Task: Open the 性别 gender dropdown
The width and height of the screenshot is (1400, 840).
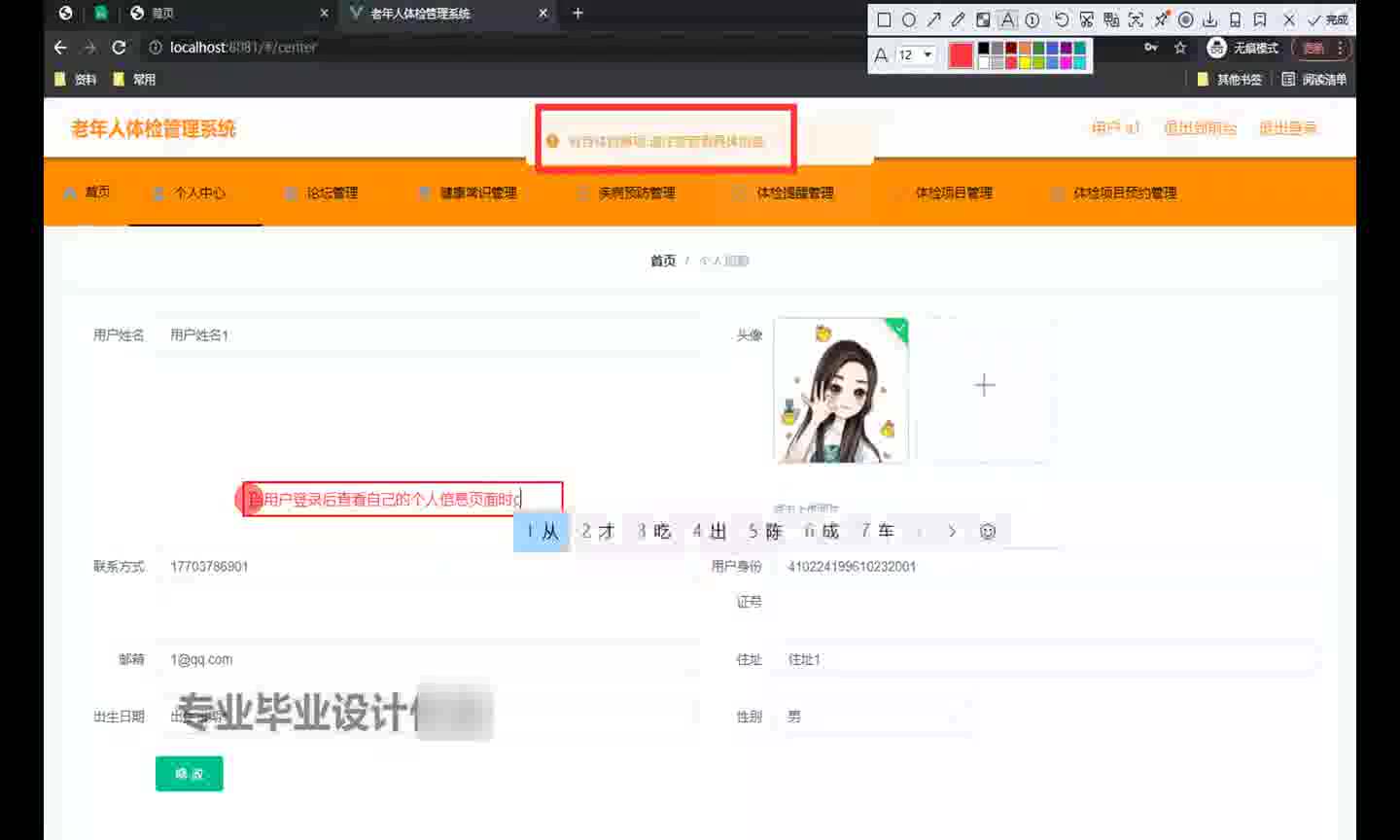Action: click(x=873, y=717)
